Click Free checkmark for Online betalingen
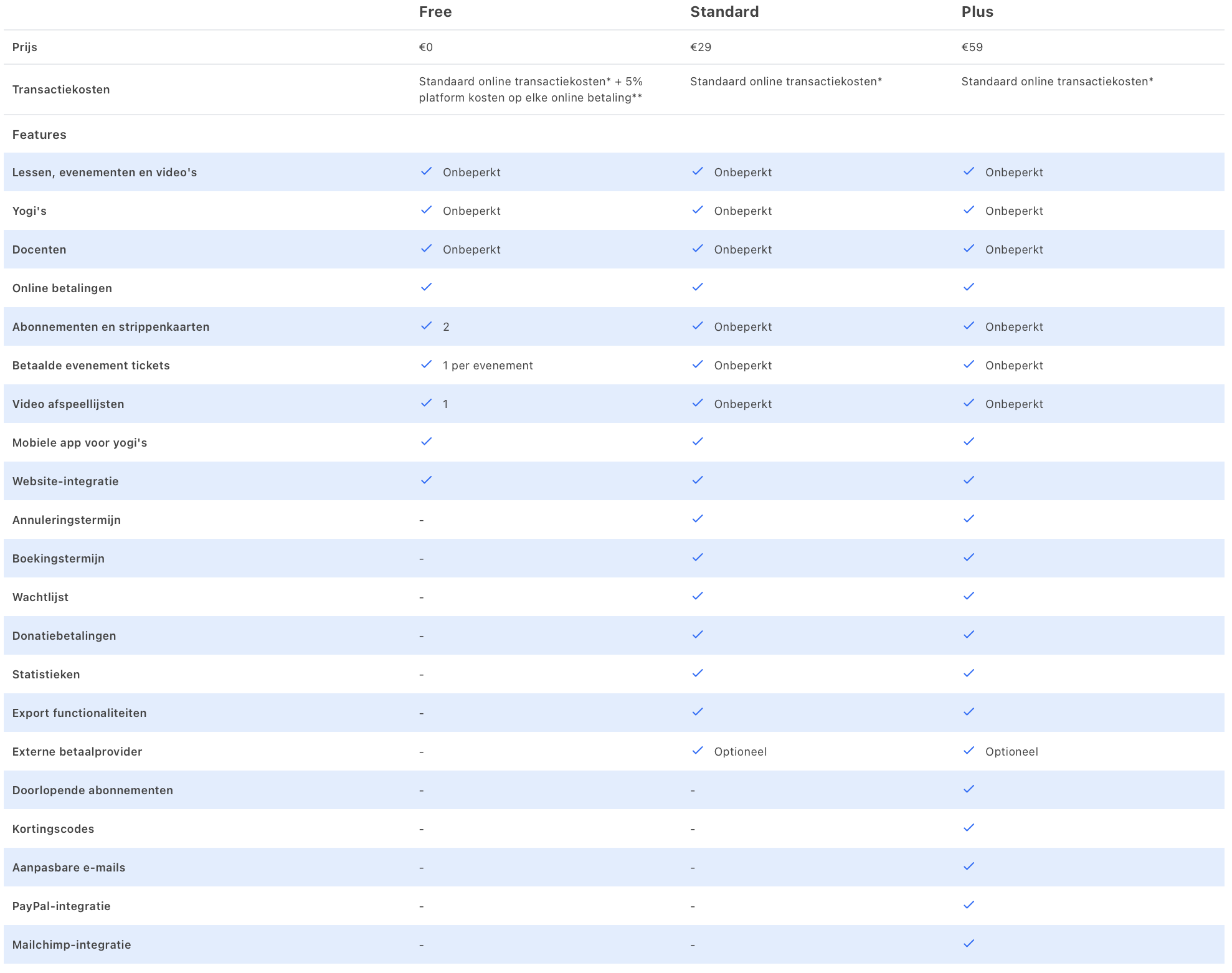This screenshot has width=1232, height=973. tap(426, 287)
